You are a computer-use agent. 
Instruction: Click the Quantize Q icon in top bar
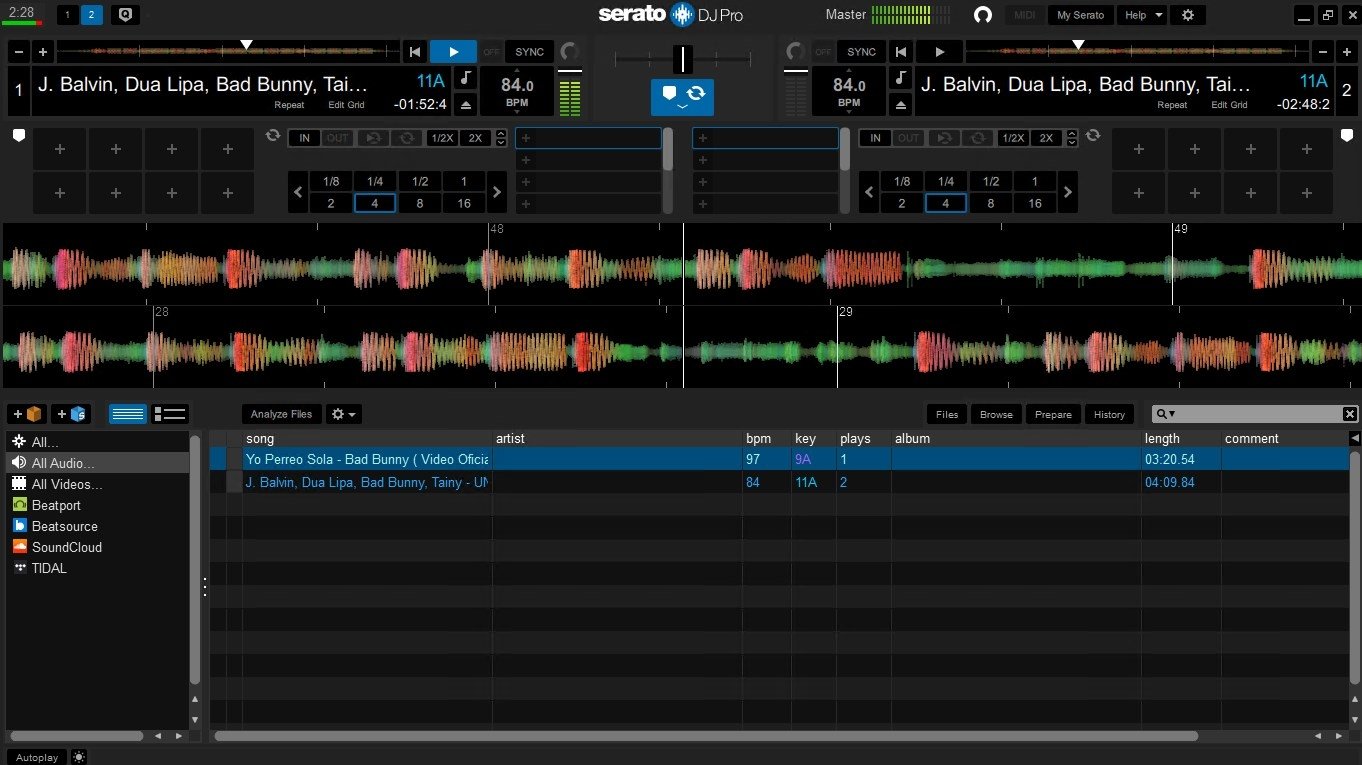(125, 15)
